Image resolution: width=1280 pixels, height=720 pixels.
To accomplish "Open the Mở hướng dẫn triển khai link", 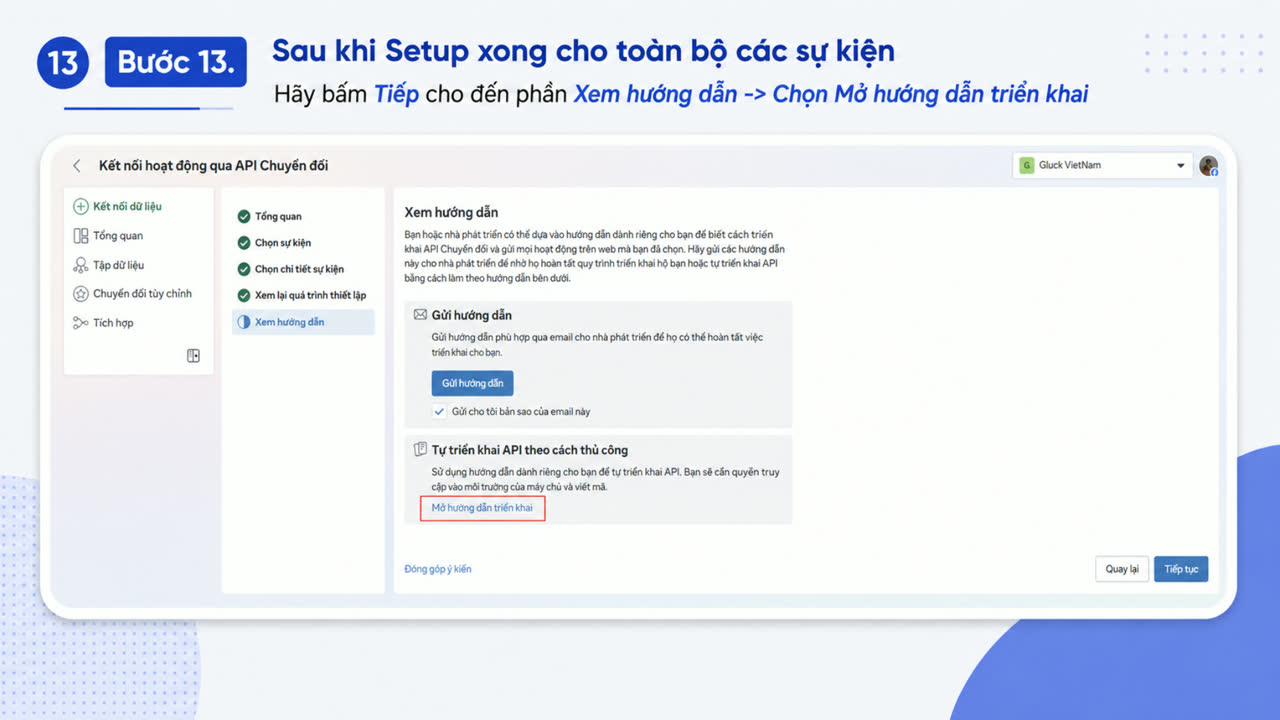I will pos(482,508).
